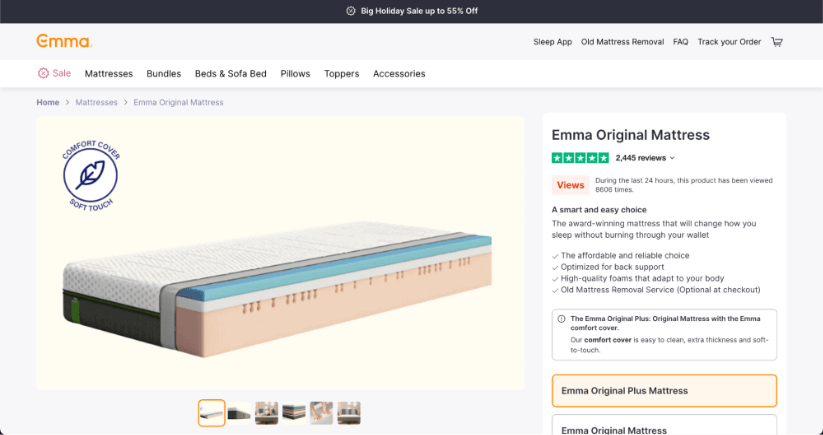Select the first mattress thumbnail
The width and height of the screenshot is (823, 435).
point(212,412)
